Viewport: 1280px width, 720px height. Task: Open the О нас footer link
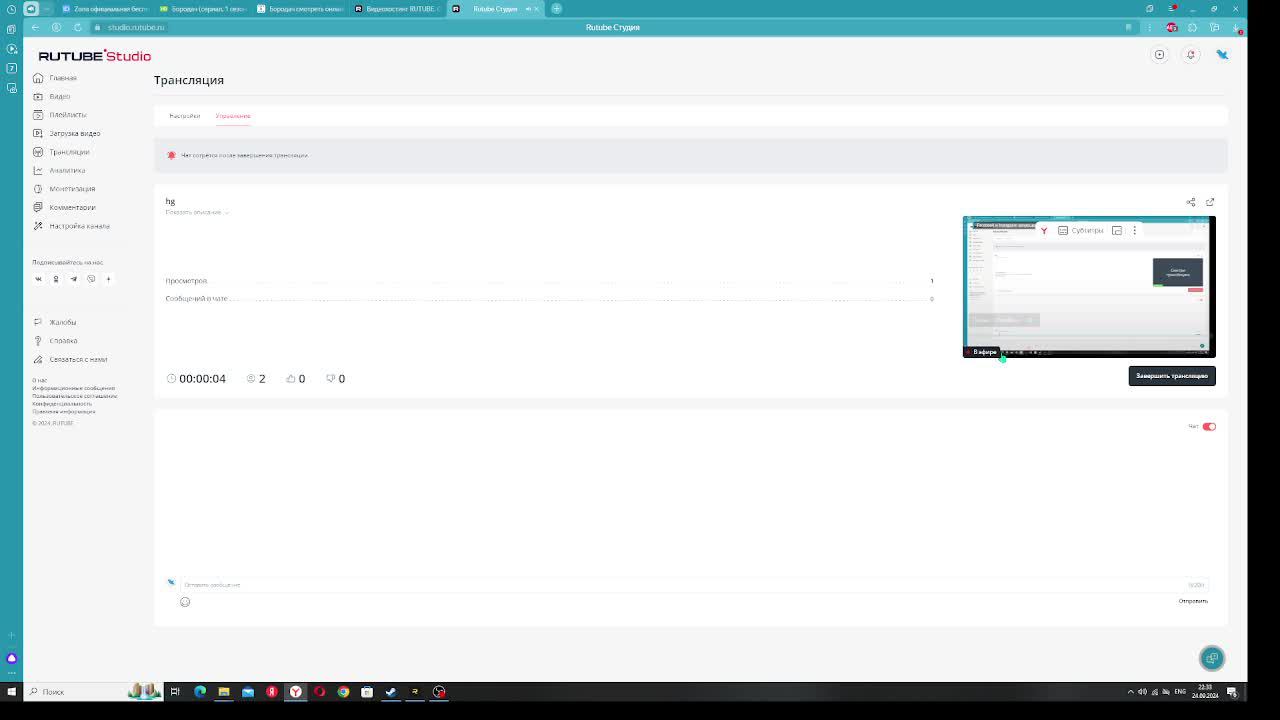click(x=39, y=380)
